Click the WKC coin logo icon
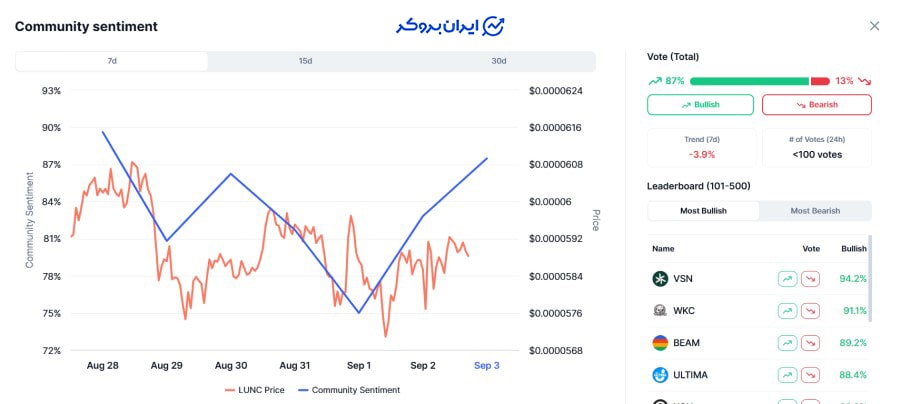 point(660,311)
